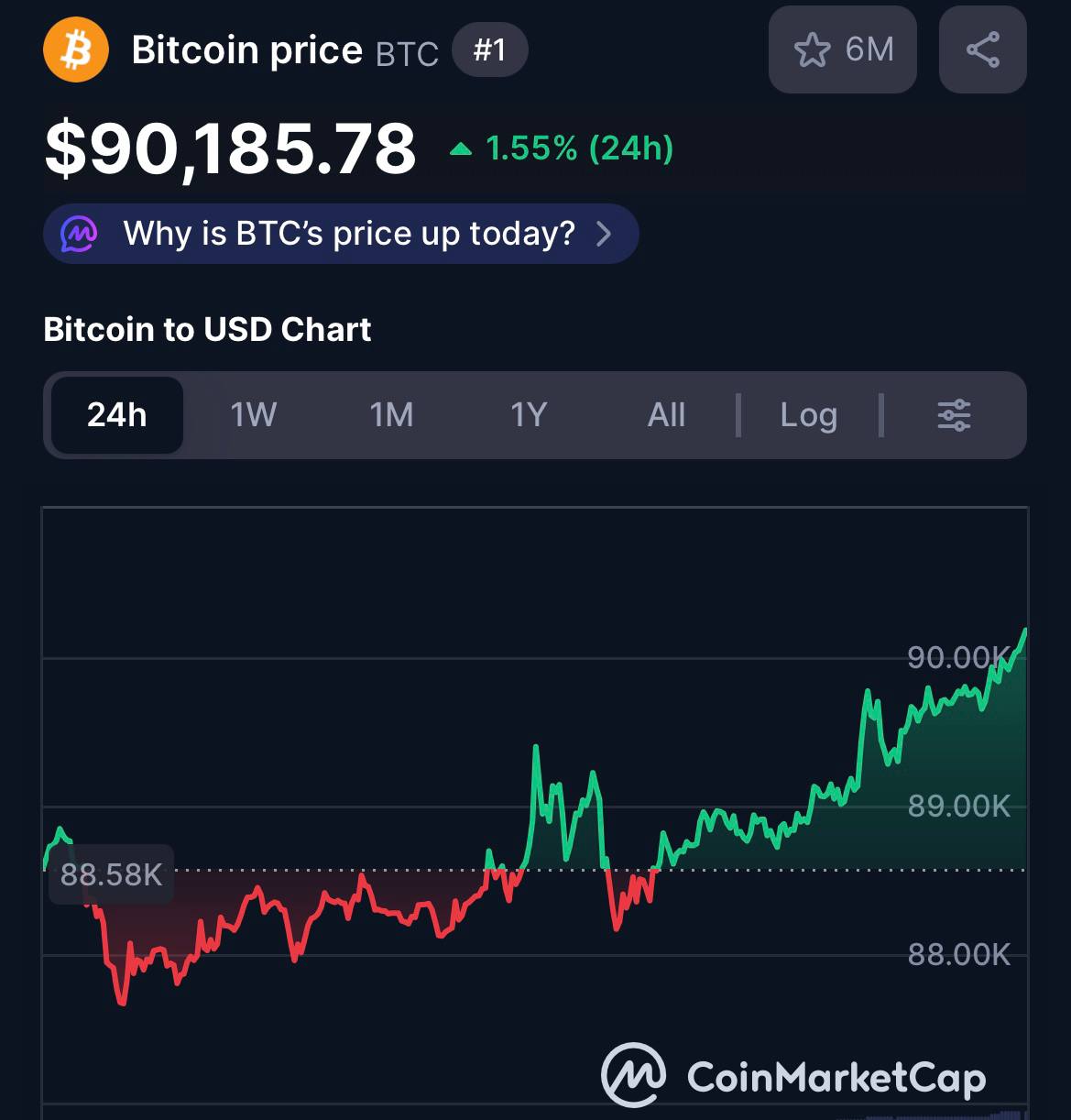1071x1120 pixels.
Task: Select the 1Y chart range
Action: click(x=529, y=415)
